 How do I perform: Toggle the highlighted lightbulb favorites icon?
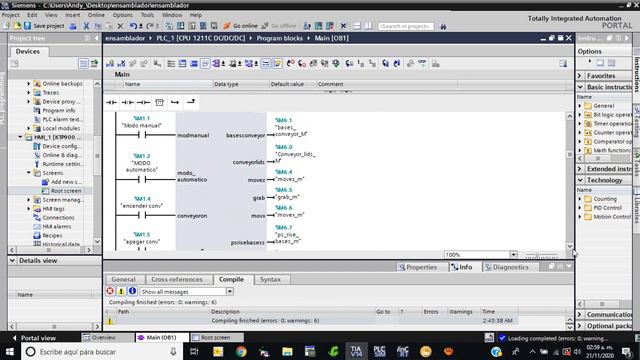click(x=277, y=63)
